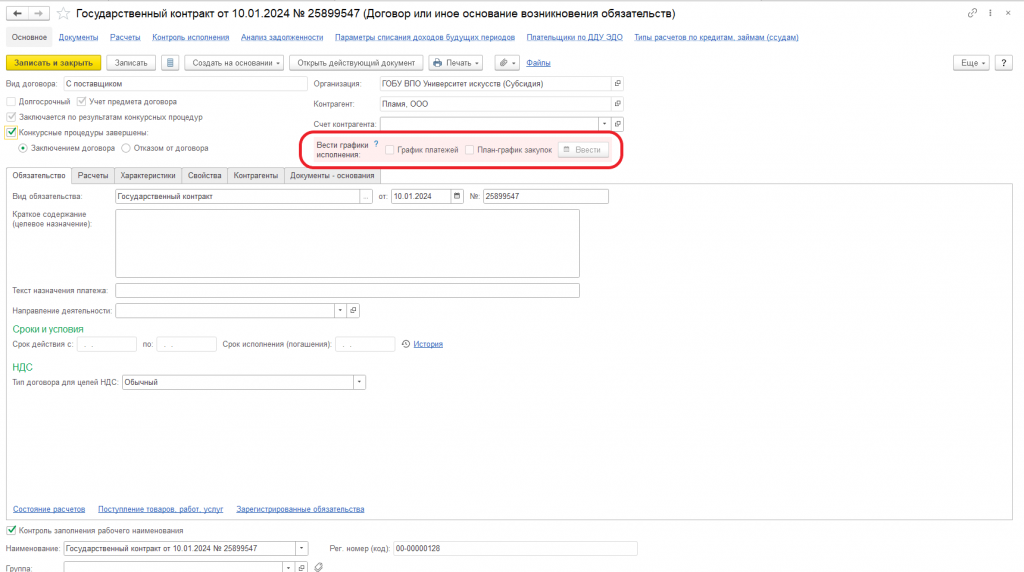Screen dimensions: 1024x572
Task: Open the Организация field's linked record icon
Action: coord(617,84)
